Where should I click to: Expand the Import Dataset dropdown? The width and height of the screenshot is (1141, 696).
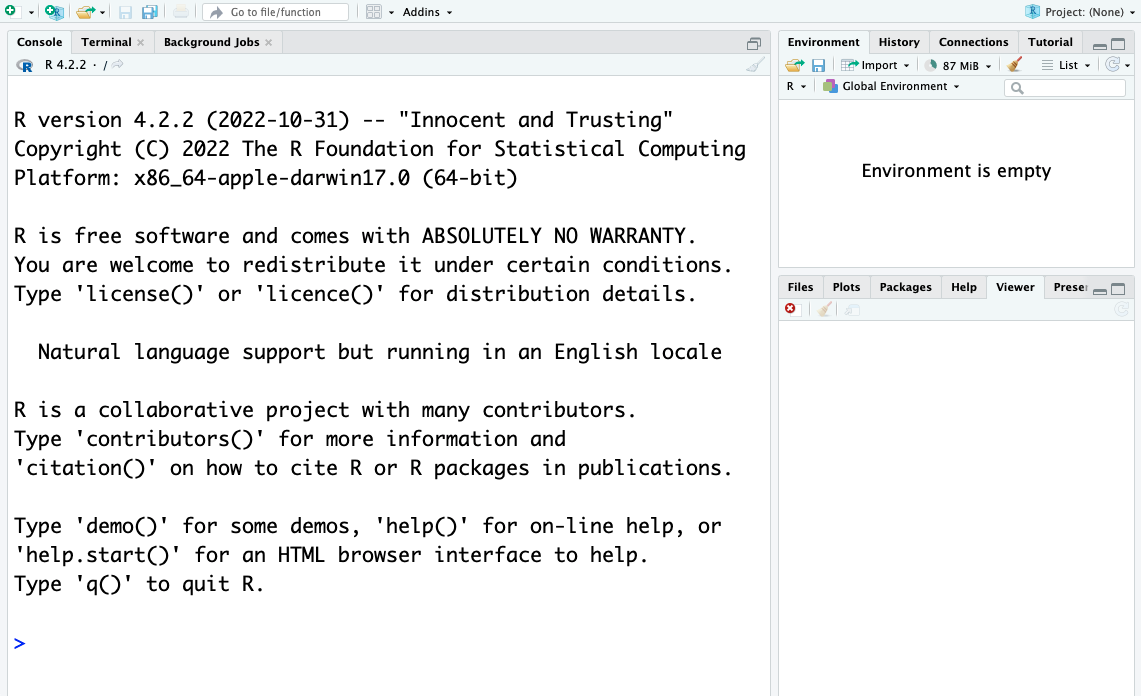click(875, 65)
